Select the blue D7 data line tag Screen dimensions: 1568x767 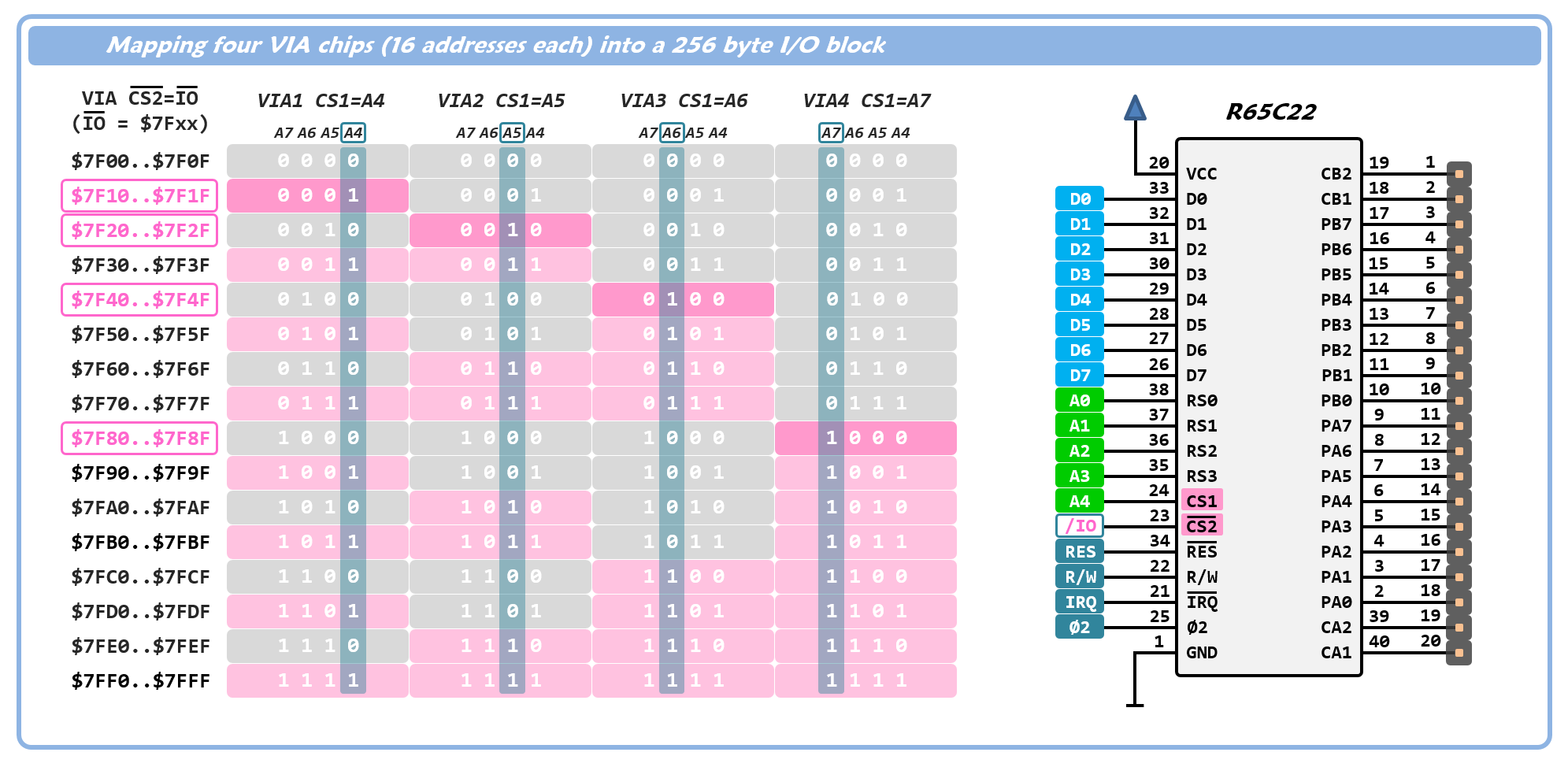1079,376
